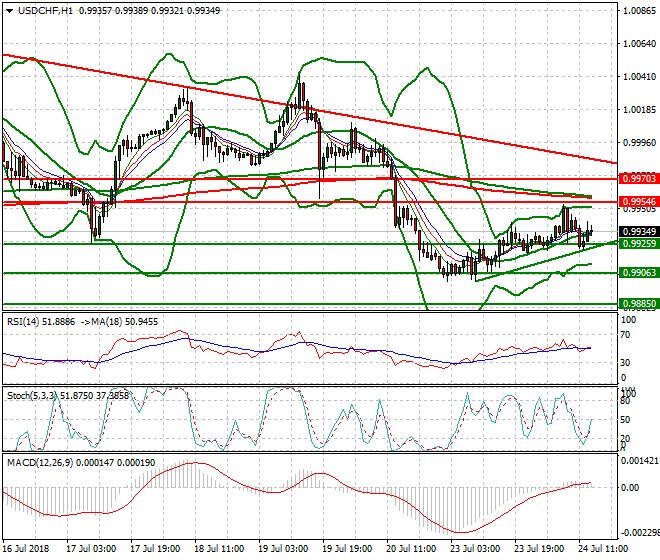
Task: Click the MACD scale value 0.001421
Action: tap(639, 461)
